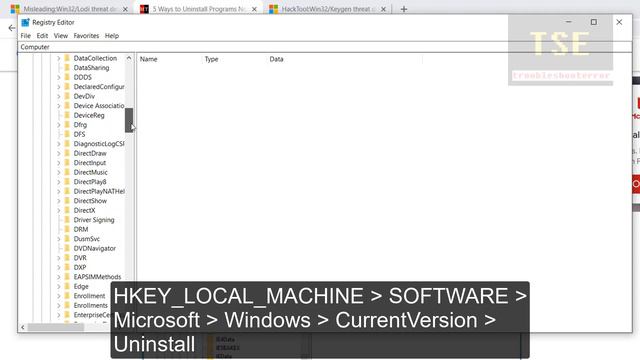Select the DirectX tree entry

[x=84, y=211]
